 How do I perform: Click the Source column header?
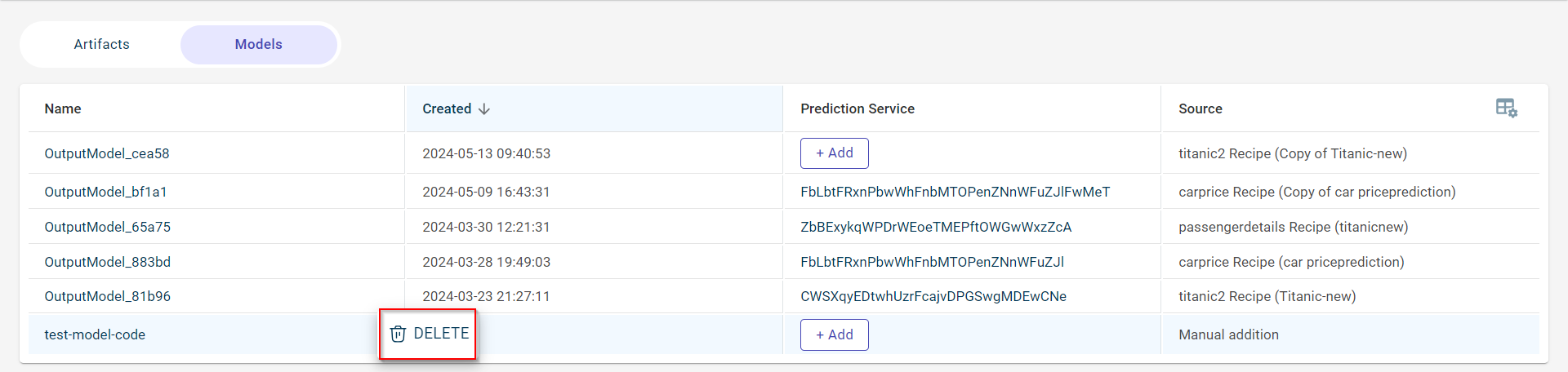click(1200, 108)
